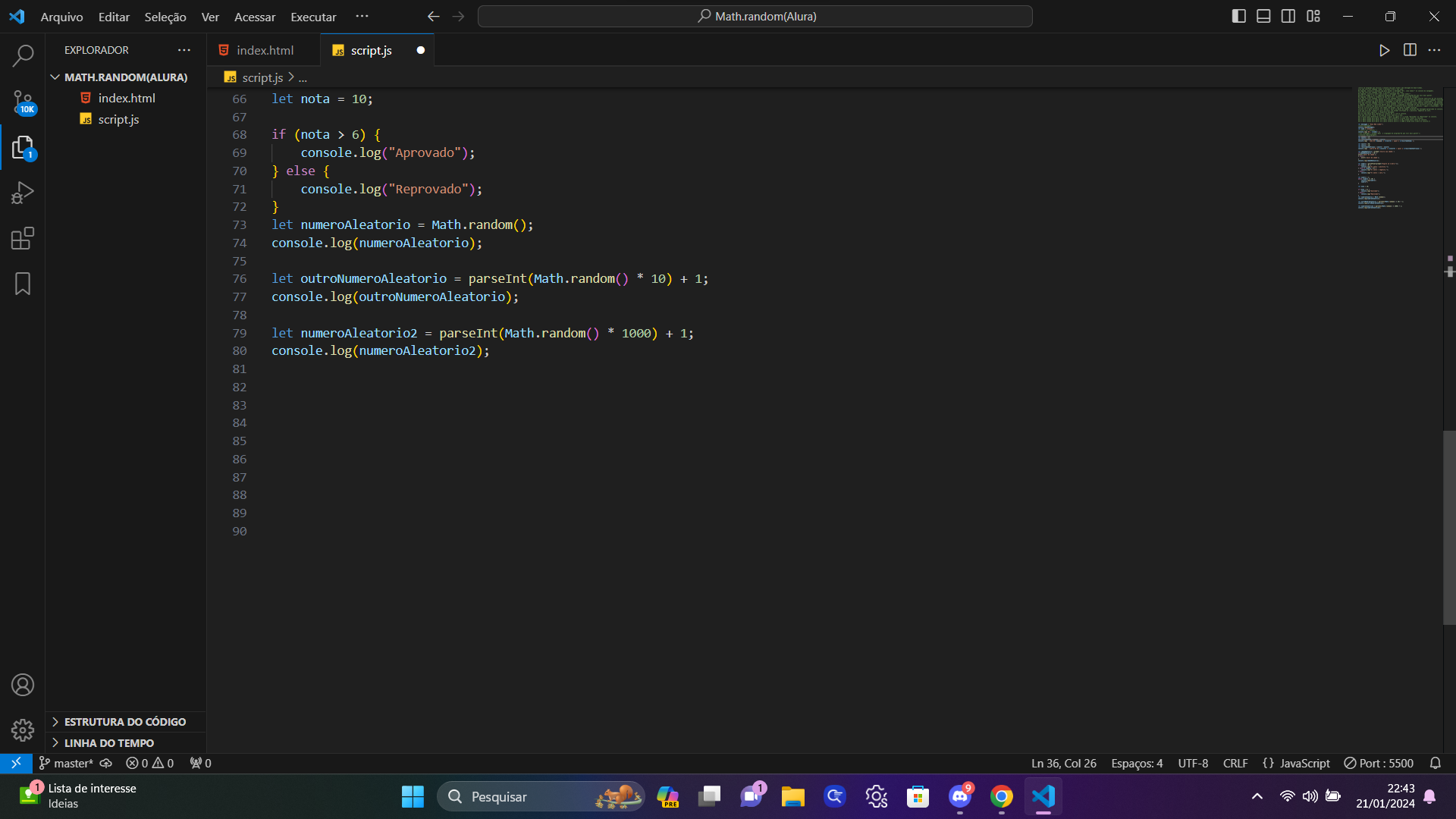Click Port : 5500 Live Server
1456x819 pixels.
(1379, 763)
